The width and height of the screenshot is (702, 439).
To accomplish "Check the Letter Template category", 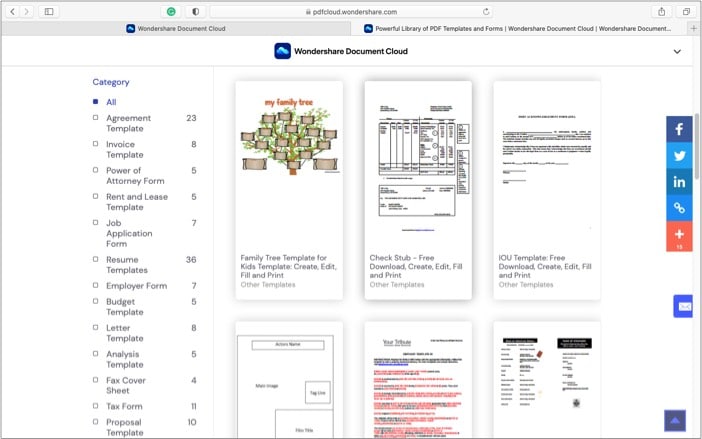I will (95, 328).
